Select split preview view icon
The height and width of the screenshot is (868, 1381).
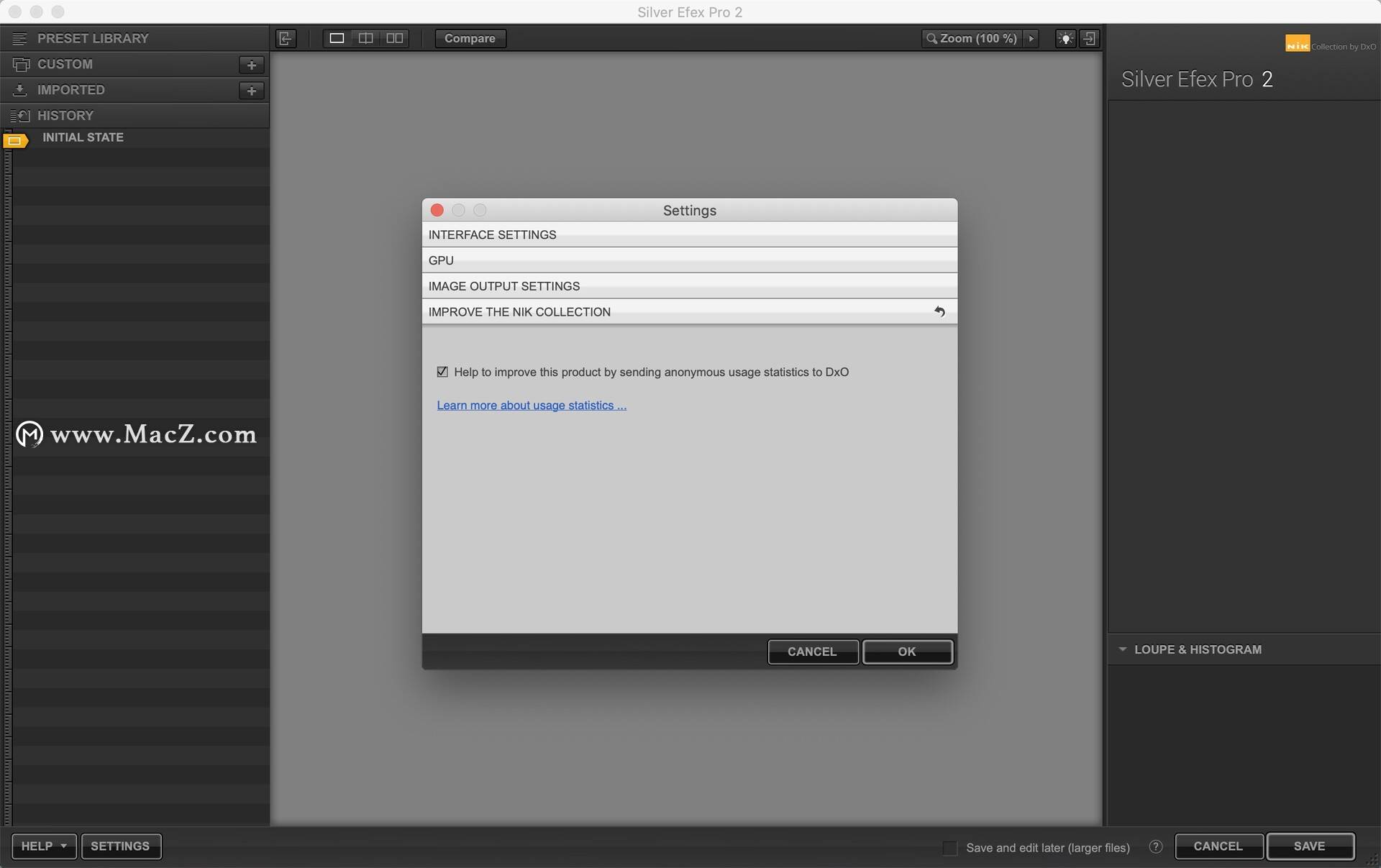pos(365,38)
